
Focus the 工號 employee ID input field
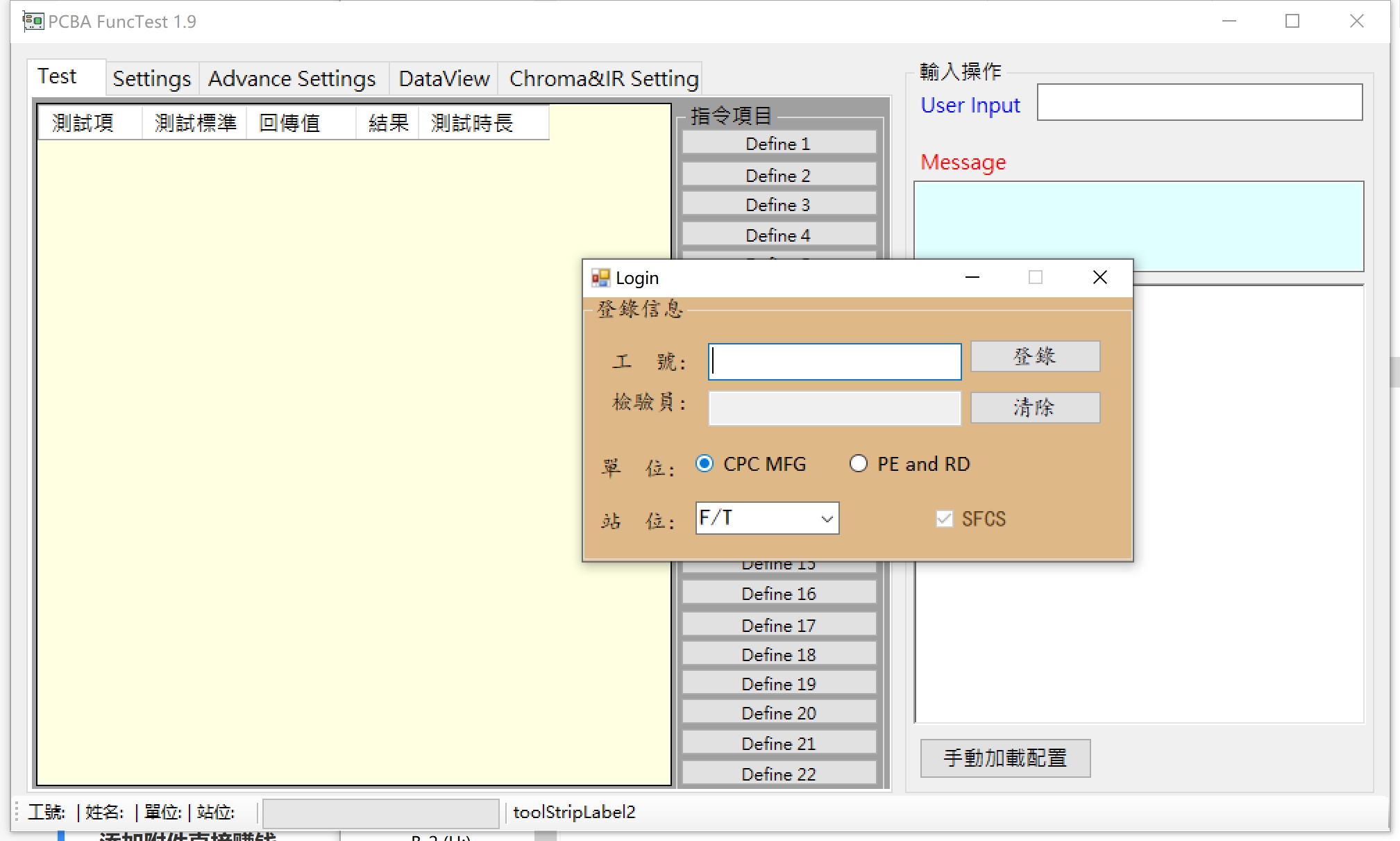(834, 362)
